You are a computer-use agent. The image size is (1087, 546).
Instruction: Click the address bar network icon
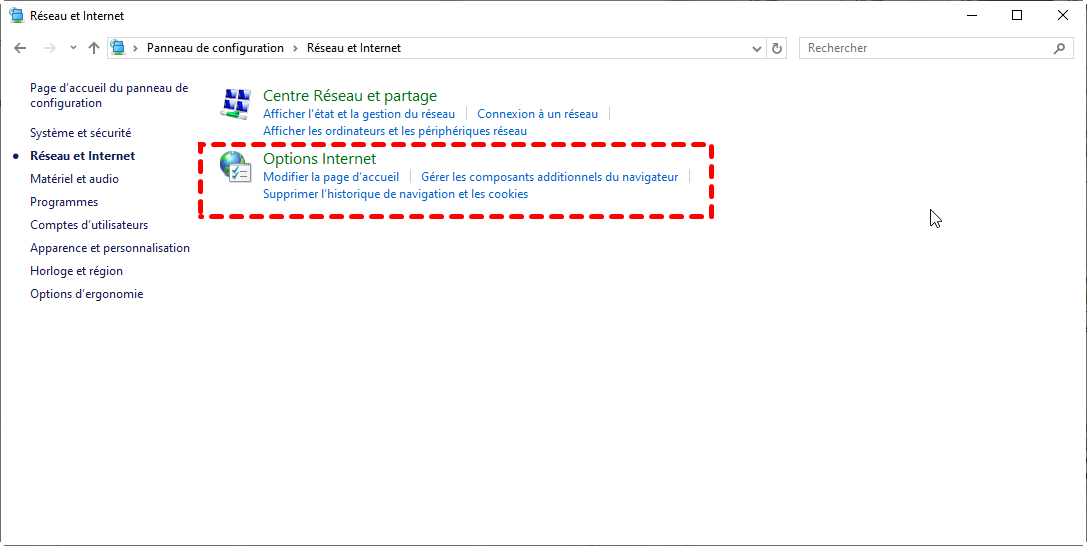tap(119, 48)
